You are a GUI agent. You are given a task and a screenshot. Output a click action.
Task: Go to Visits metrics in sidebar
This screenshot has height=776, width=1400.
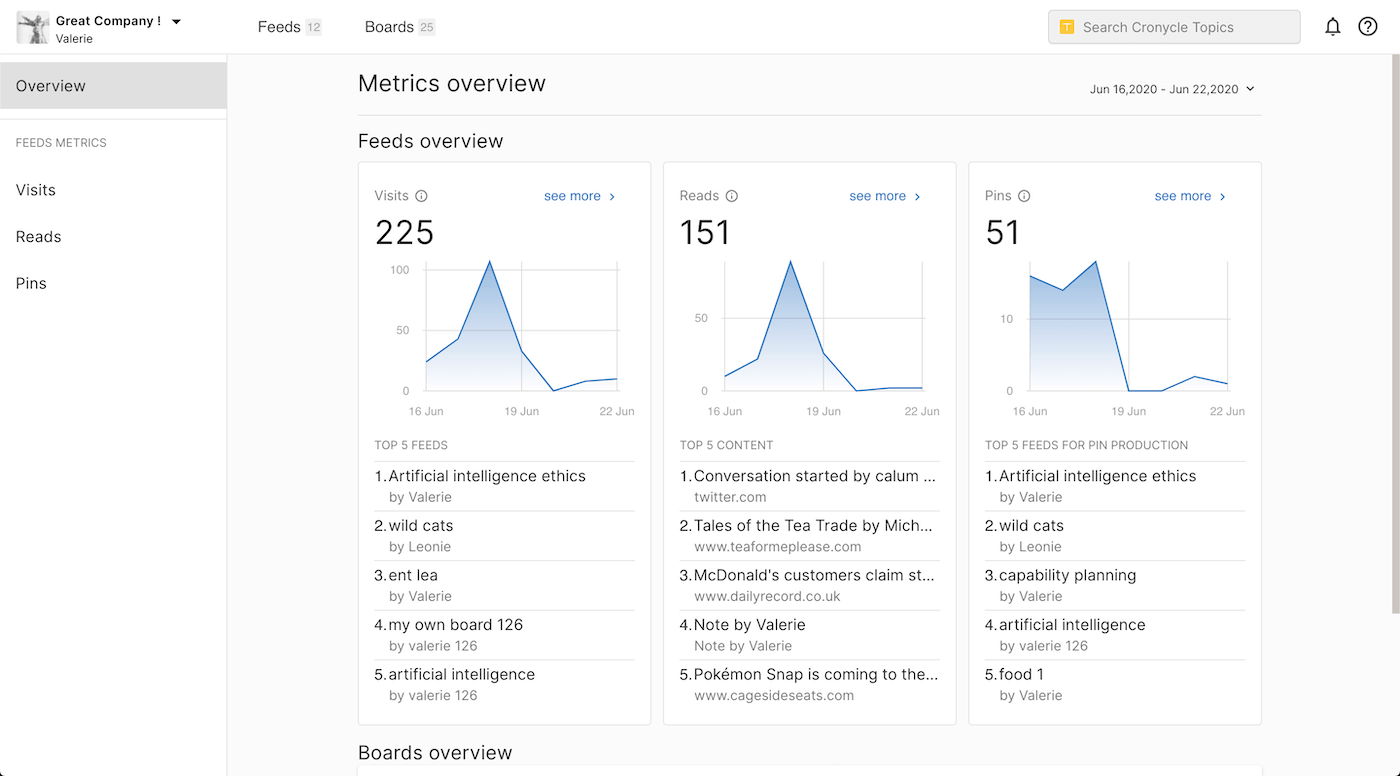[36, 190]
